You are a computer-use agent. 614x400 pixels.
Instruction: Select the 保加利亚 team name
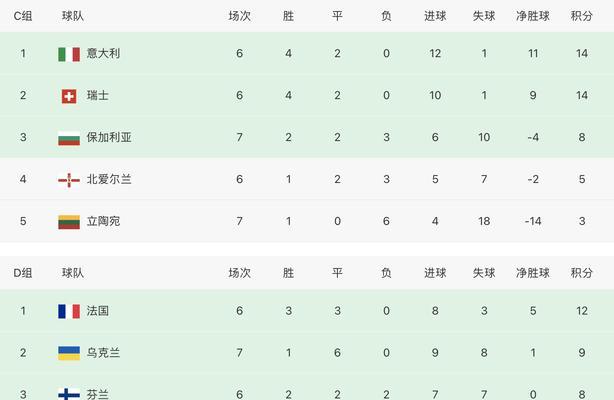click(x=109, y=137)
